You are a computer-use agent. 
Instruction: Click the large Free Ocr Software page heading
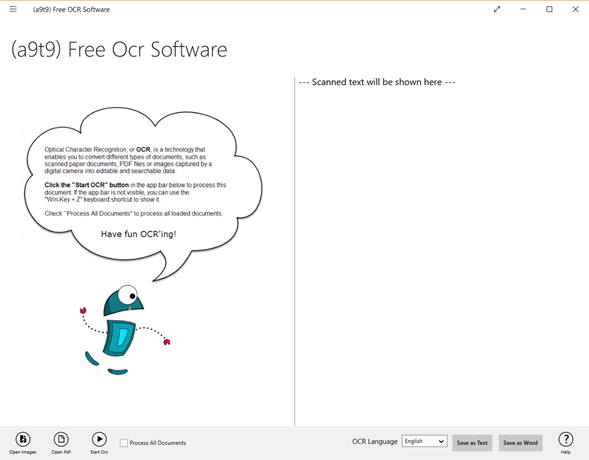point(119,50)
